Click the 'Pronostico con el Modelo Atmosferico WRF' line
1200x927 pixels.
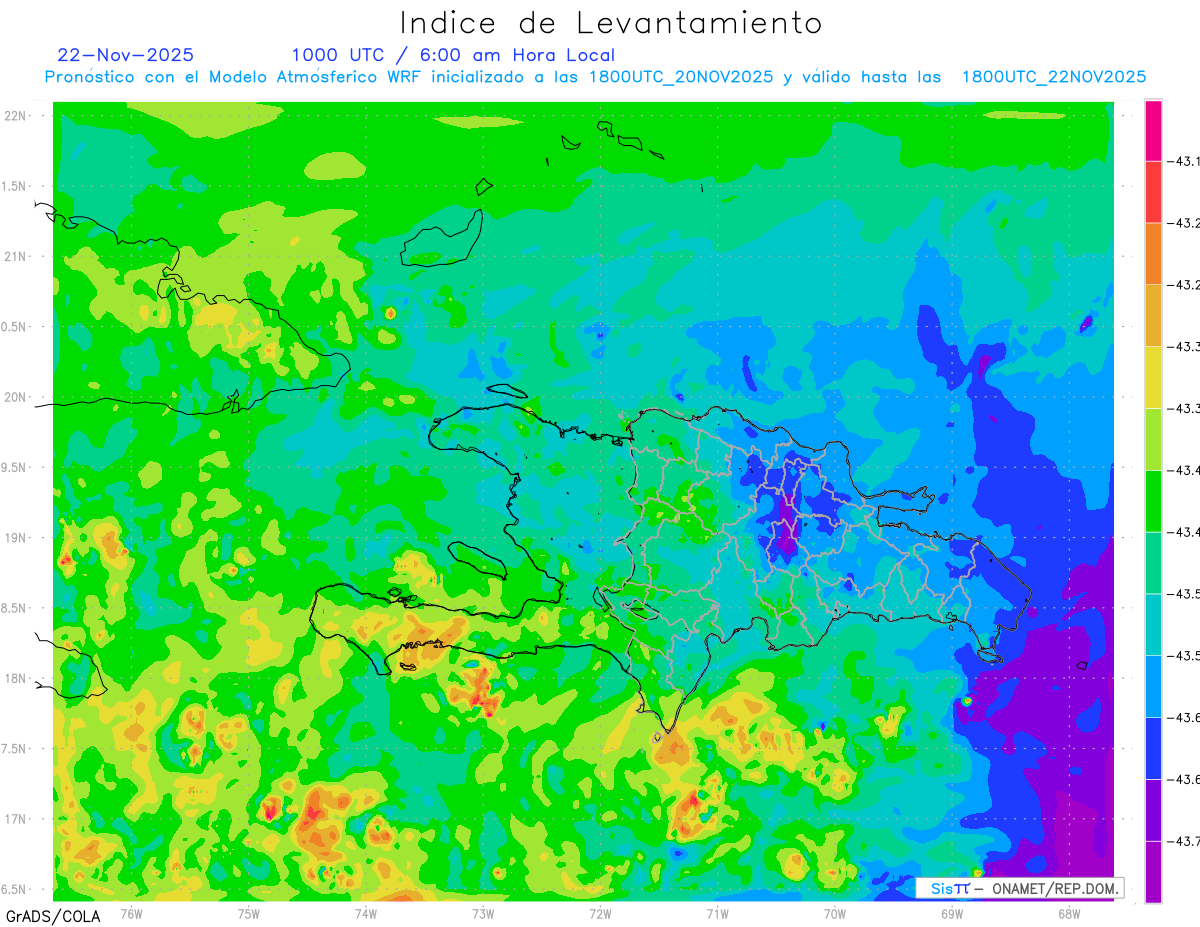coord(595,77)
